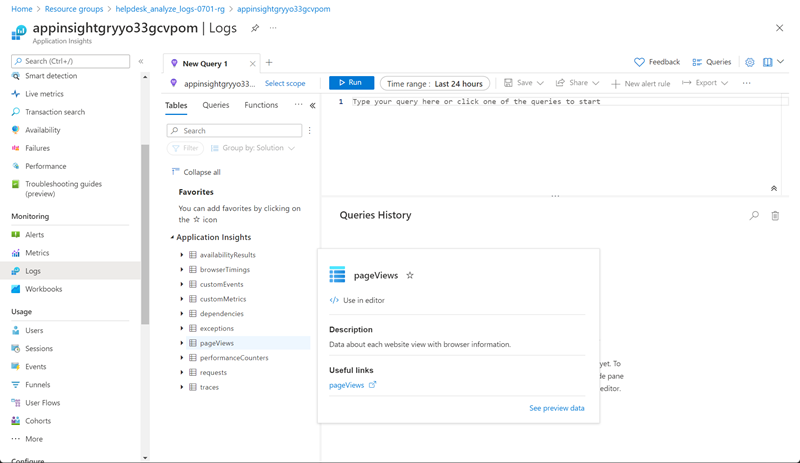
Task: Run the query
Action: 351,83
